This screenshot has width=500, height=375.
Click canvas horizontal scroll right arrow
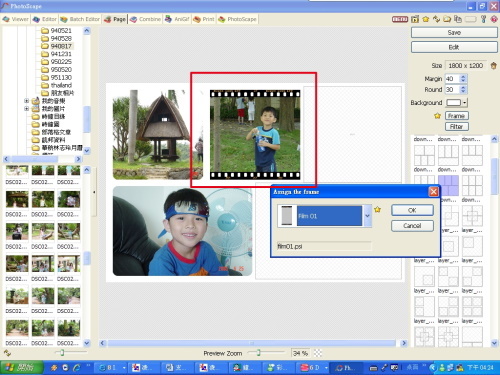click(404, 343)
